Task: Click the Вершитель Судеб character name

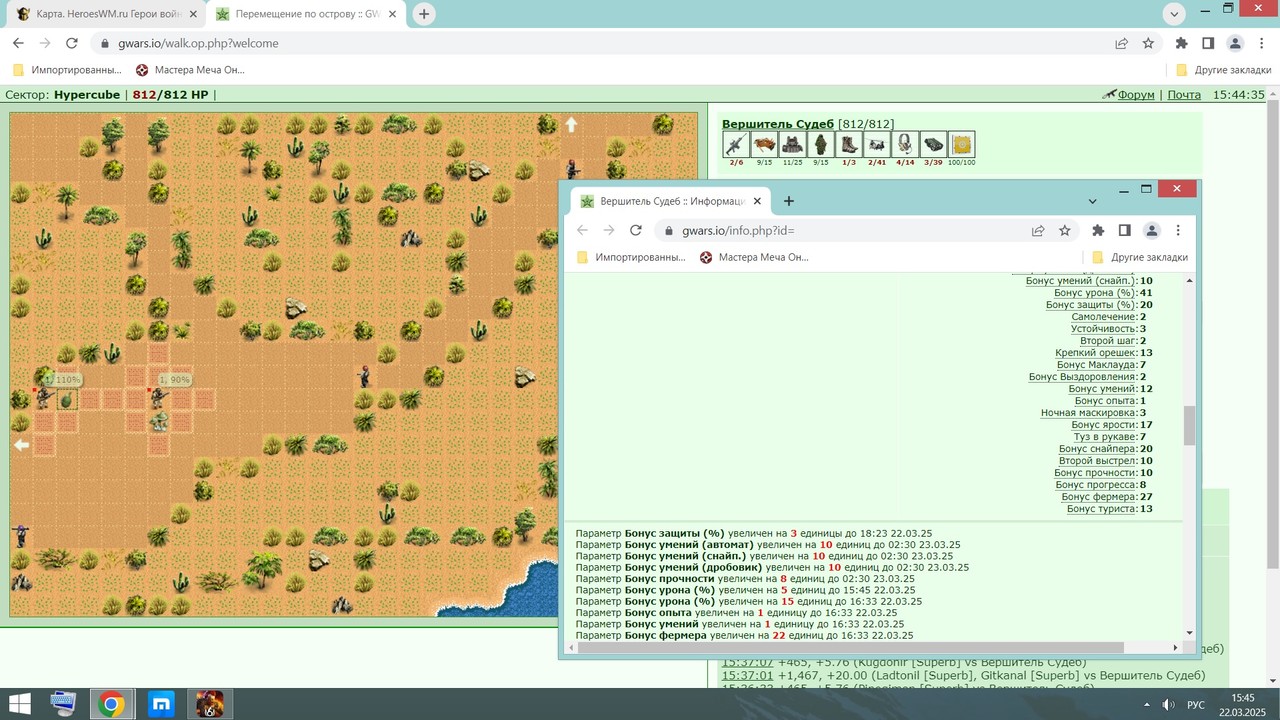Action: point(778,123)
